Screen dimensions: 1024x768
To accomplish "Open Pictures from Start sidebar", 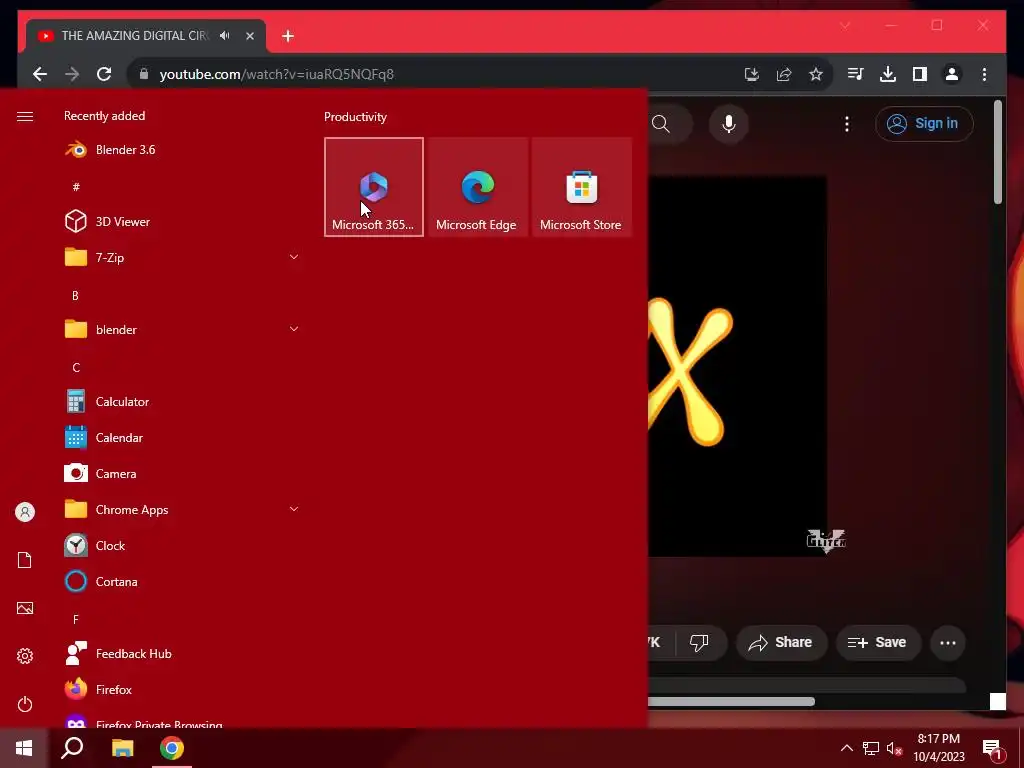I will tap(25, 608).
